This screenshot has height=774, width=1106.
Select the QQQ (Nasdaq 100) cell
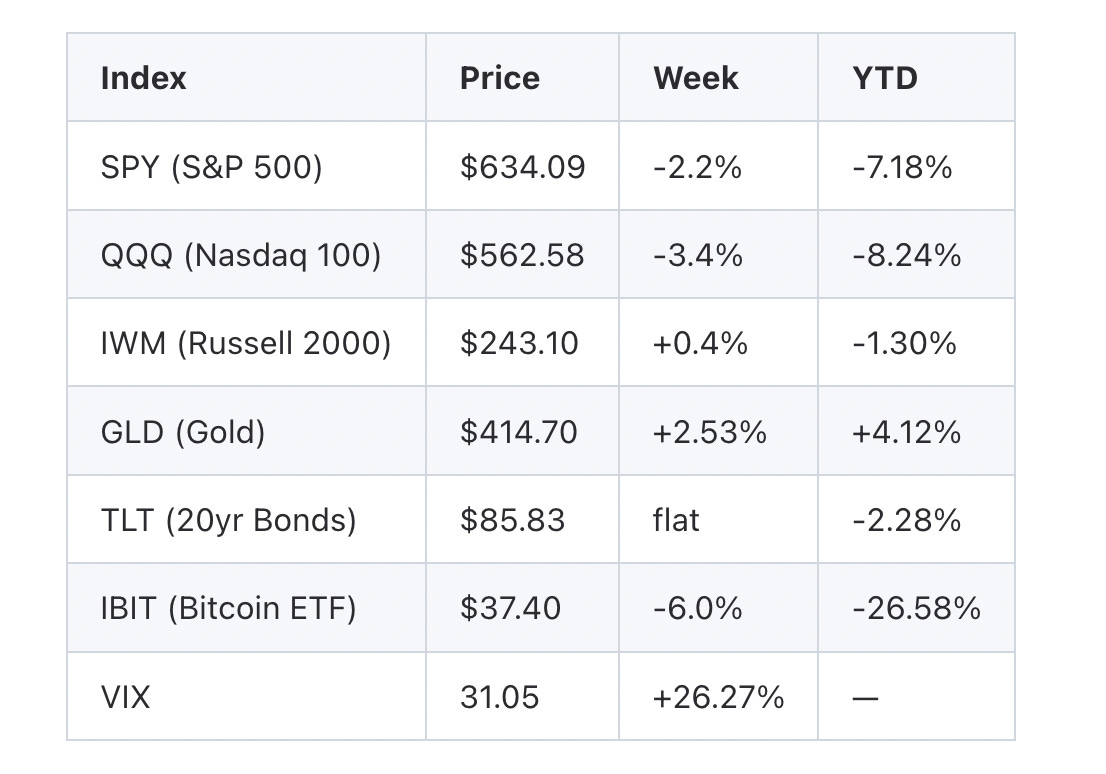coord(241,255)
